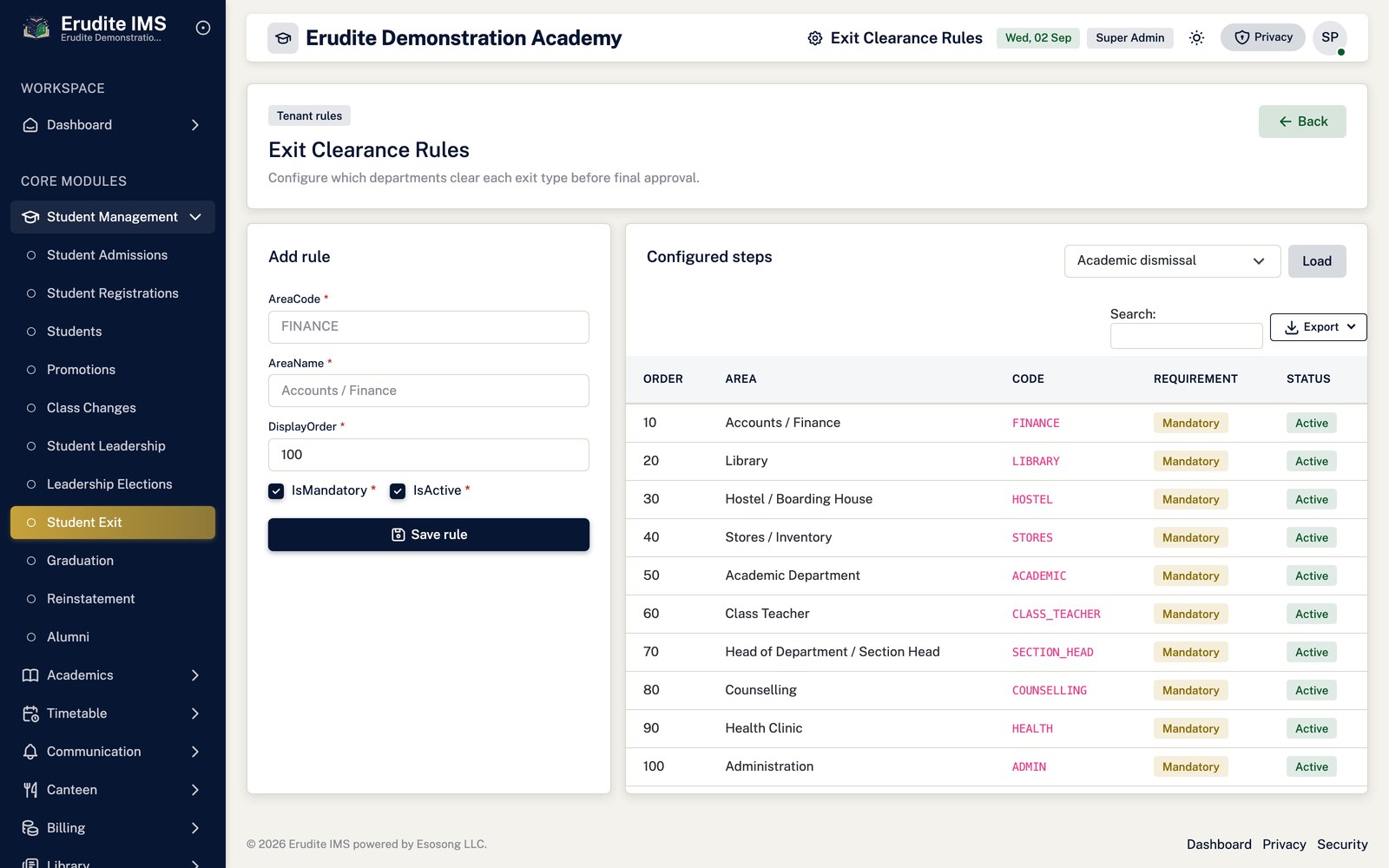Click the DisplayOrder input field
Screen dimensions: 1389x868
429,455
